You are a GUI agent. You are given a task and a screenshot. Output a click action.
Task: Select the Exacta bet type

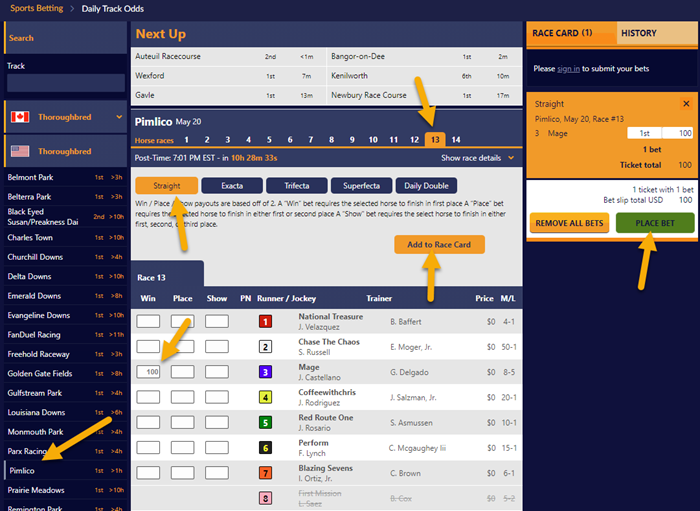pyautogui.click(x=232, y=186)
